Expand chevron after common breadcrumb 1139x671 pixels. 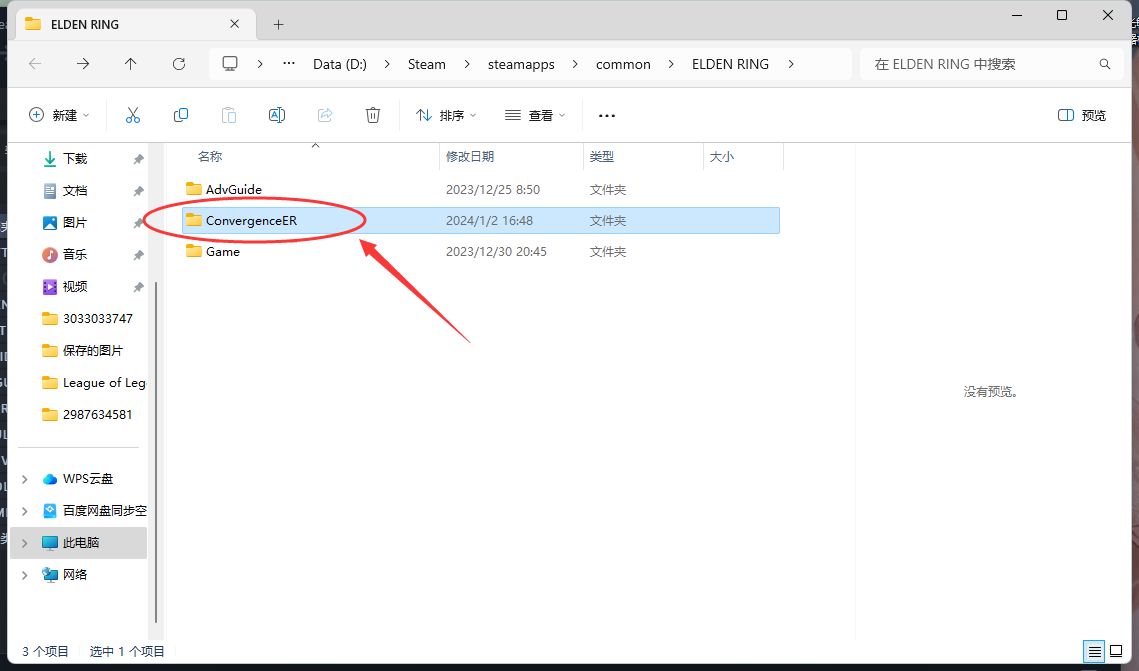[x=671, y=64]
